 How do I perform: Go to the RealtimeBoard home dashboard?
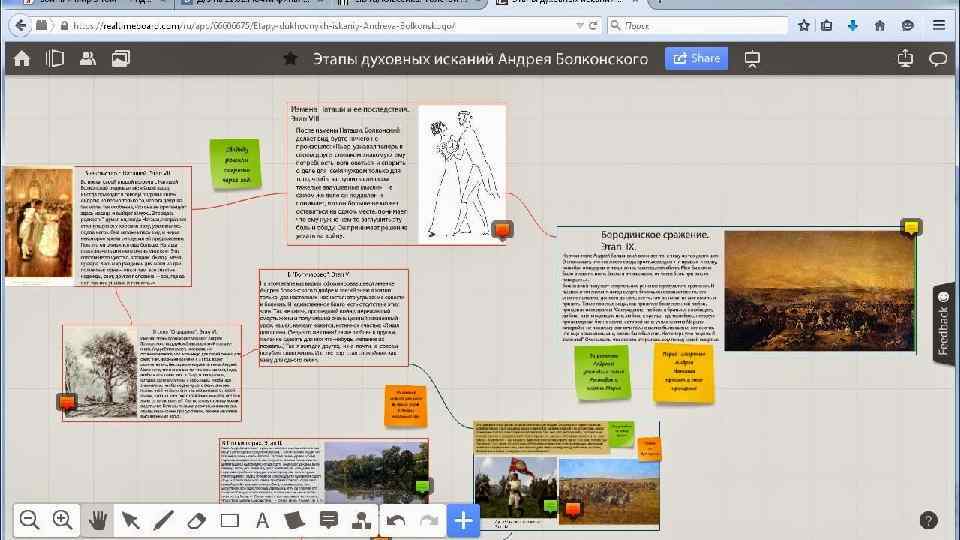[22, 59]
